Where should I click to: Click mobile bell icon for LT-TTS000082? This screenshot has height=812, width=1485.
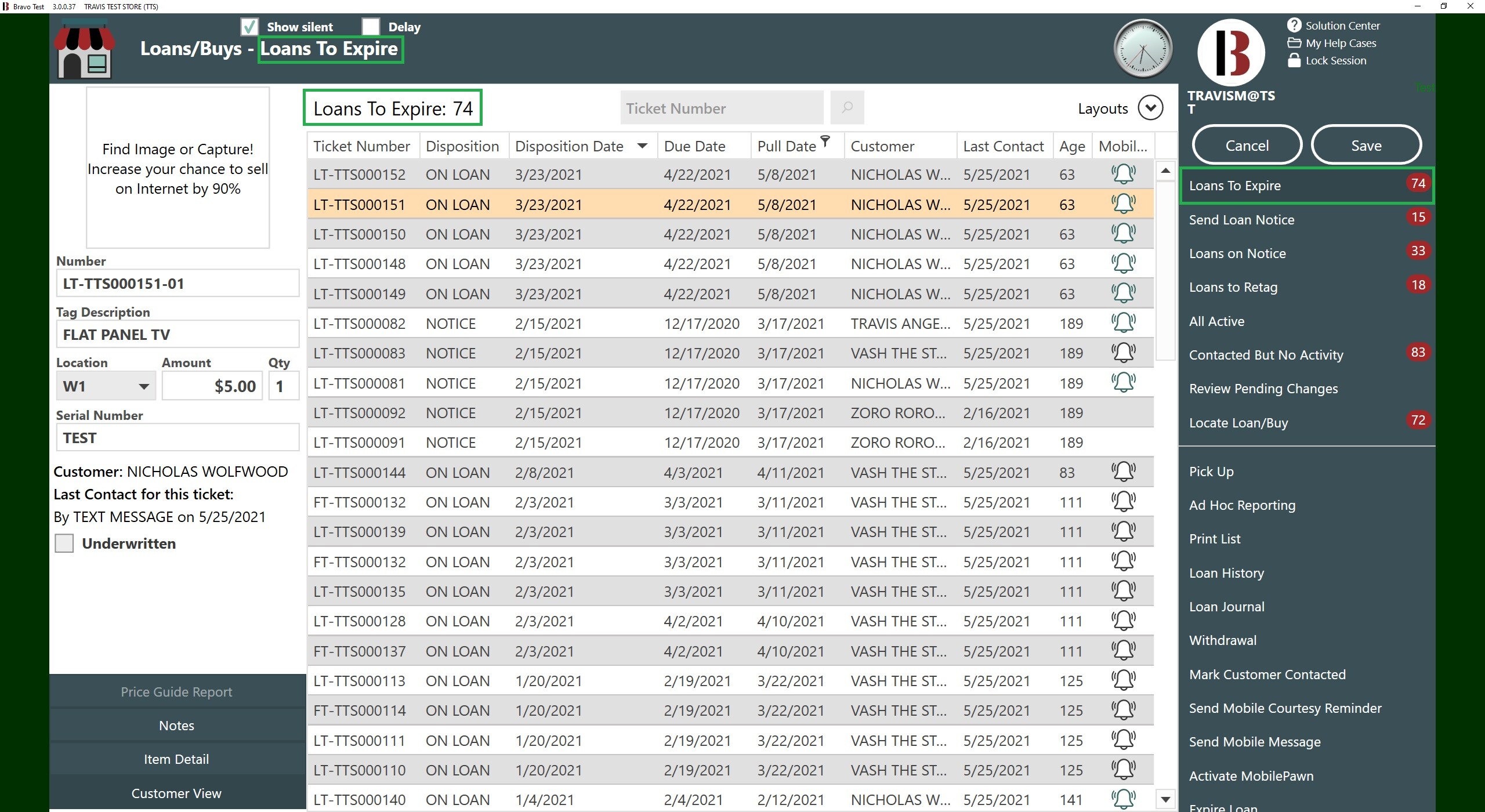click(x=1123, y=322)
